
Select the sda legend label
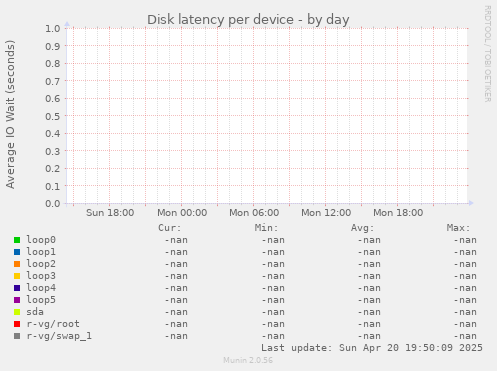[35, 312]
